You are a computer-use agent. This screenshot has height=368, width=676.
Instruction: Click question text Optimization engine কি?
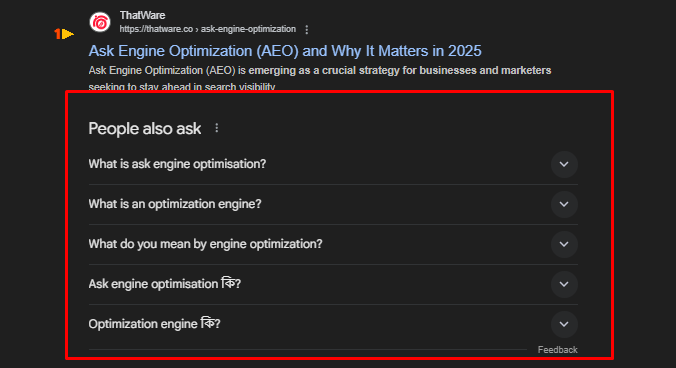154,324
